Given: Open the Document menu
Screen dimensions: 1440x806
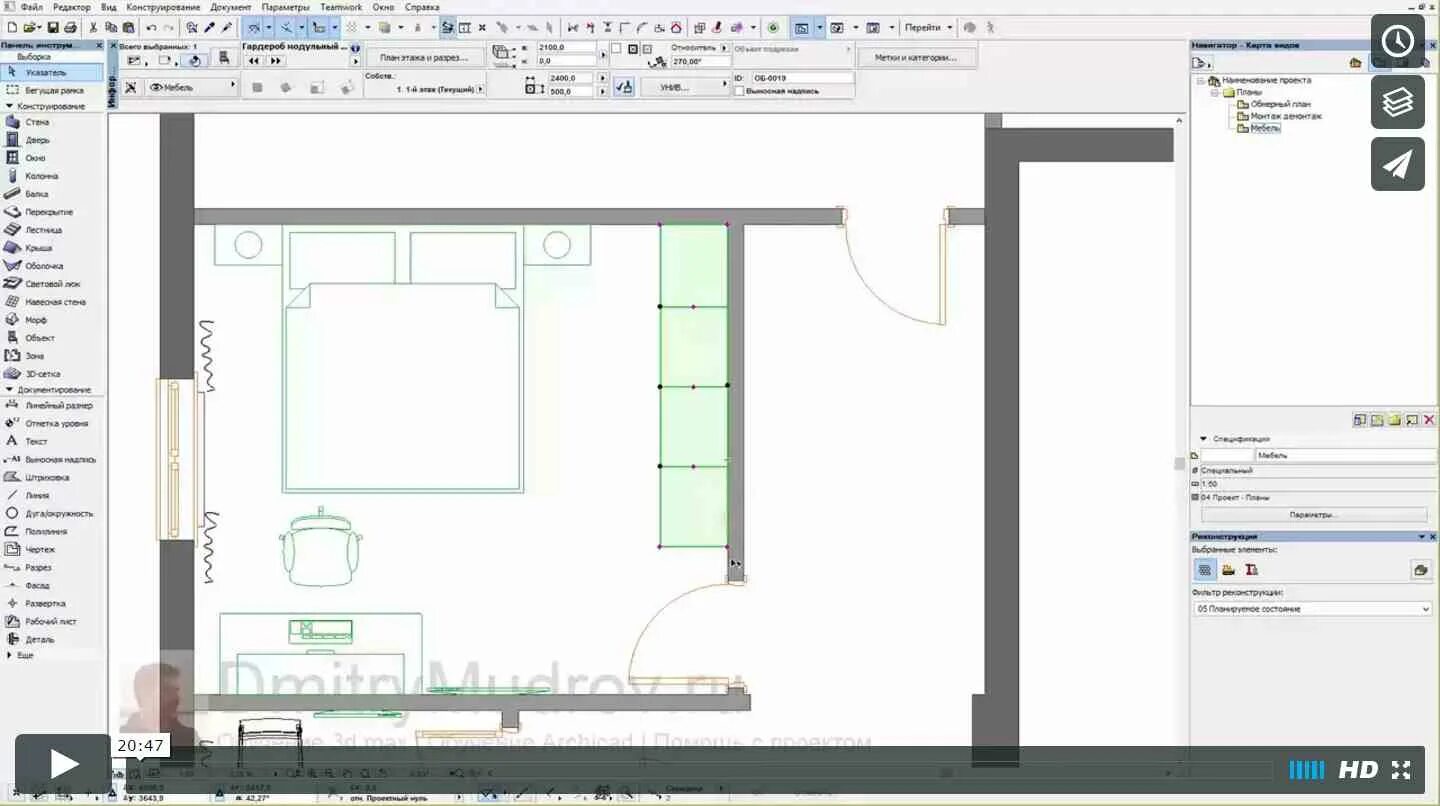Looking at the screenshot, I should (231, 7).
